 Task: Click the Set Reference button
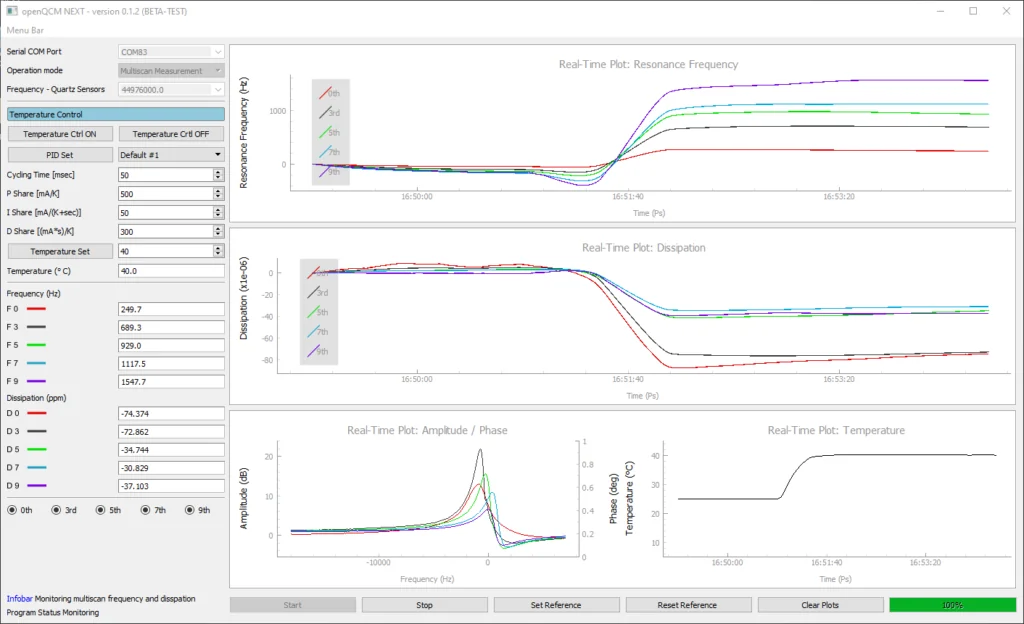[x=556, y=605]
